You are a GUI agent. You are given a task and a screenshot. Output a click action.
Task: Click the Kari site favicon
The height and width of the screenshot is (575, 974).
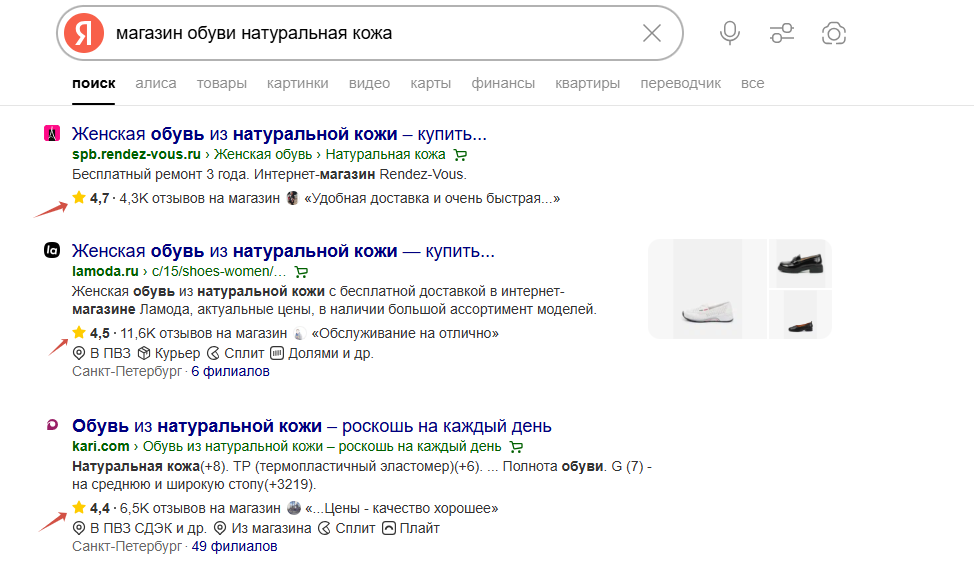(52, 425)
